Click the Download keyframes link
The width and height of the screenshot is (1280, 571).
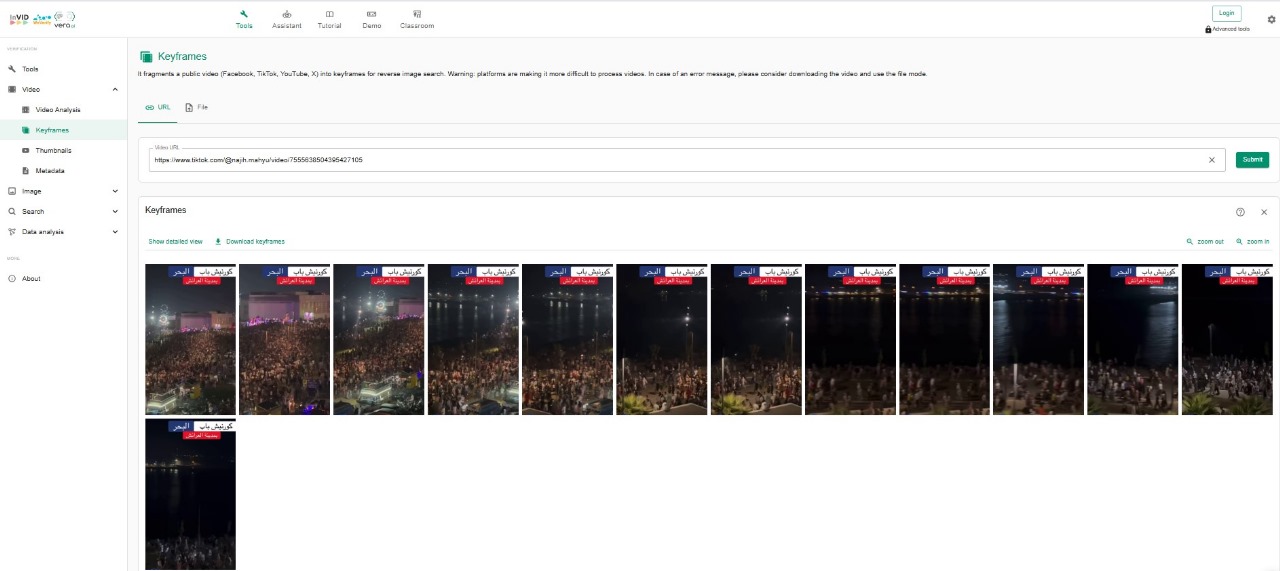coord(250,242)
